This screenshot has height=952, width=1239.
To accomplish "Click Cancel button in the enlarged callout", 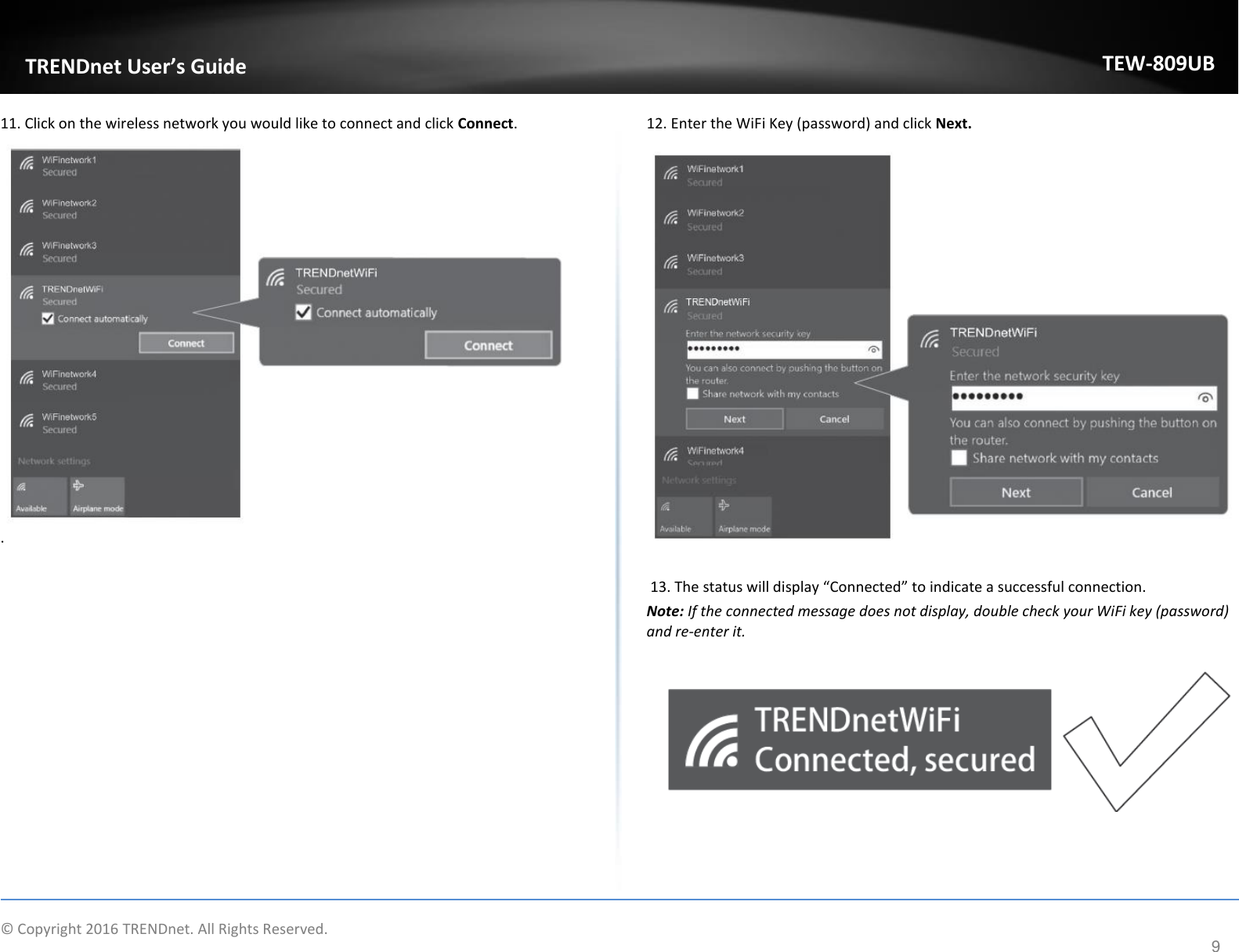I will tap(1152, 492).
